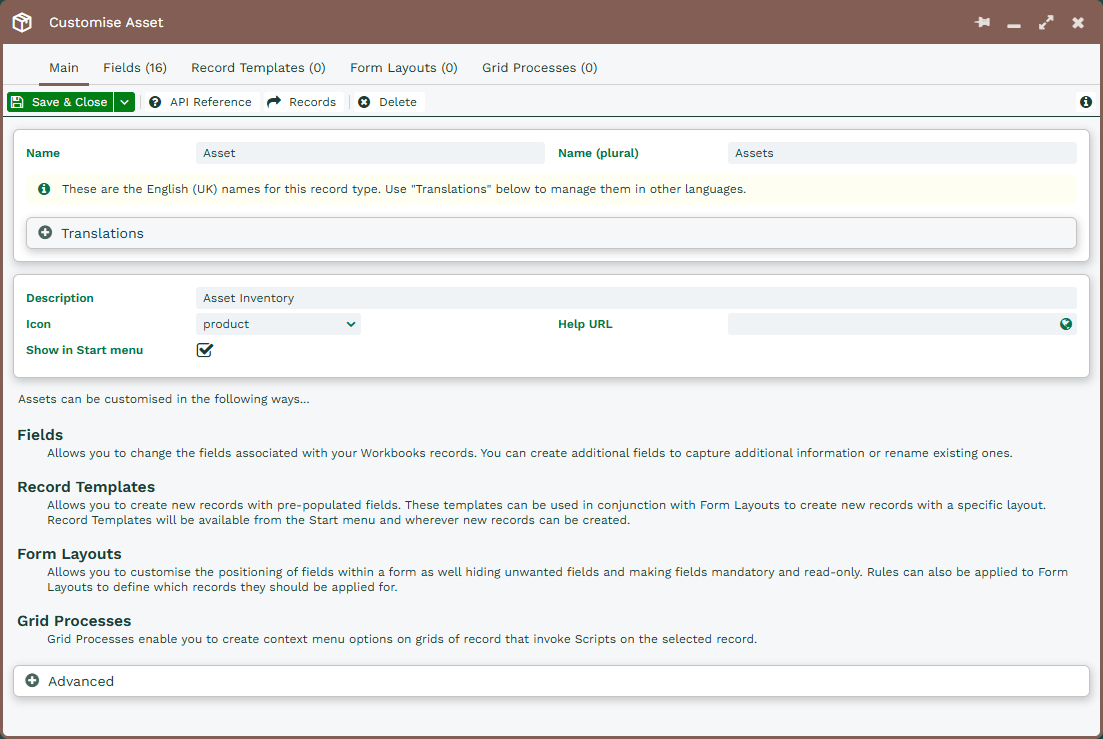Toggle Show in Start menu checkbox
1103x739 pixels.
point(205,350)
